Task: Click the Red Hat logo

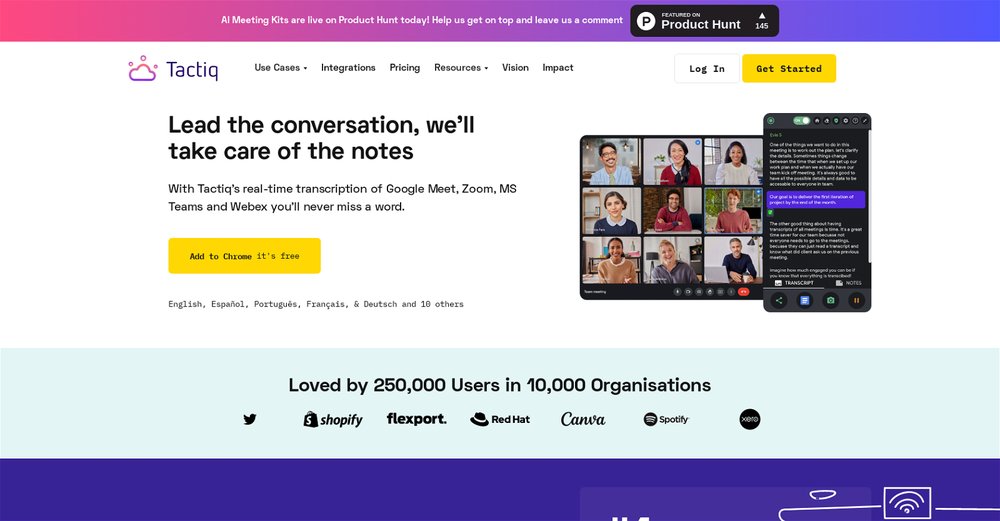Action: pyautogui.click(x=500, y=419)
